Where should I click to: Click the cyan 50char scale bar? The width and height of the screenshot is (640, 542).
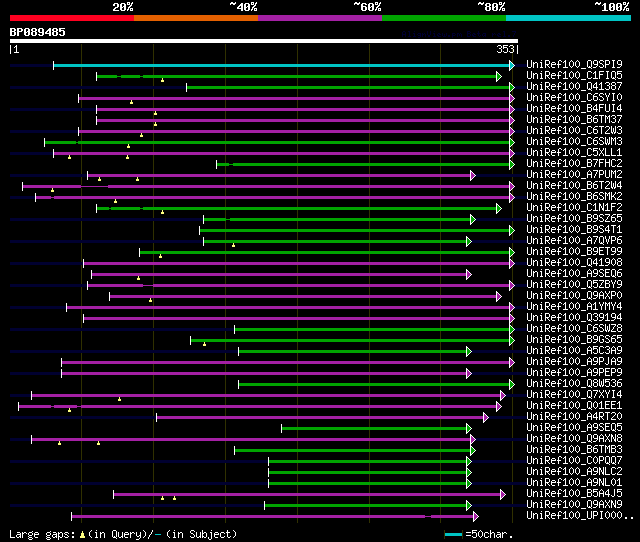453,534
